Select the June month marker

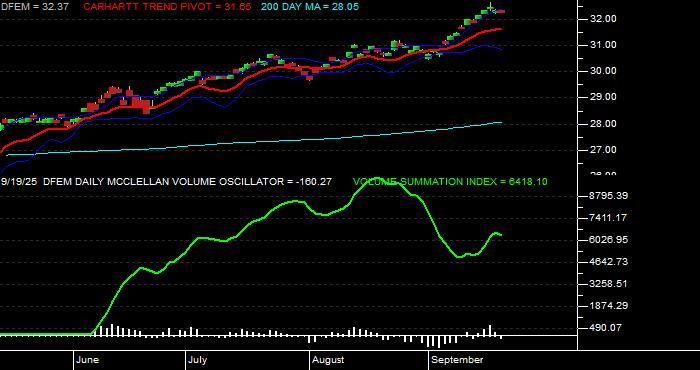pos(88,360)
